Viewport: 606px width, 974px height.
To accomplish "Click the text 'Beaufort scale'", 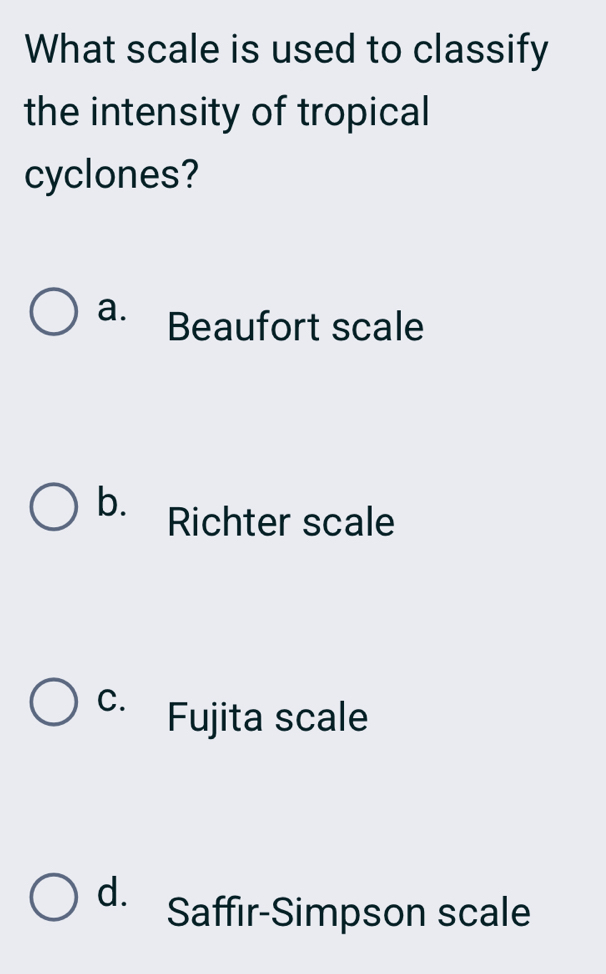I will (x=295, y=327).
